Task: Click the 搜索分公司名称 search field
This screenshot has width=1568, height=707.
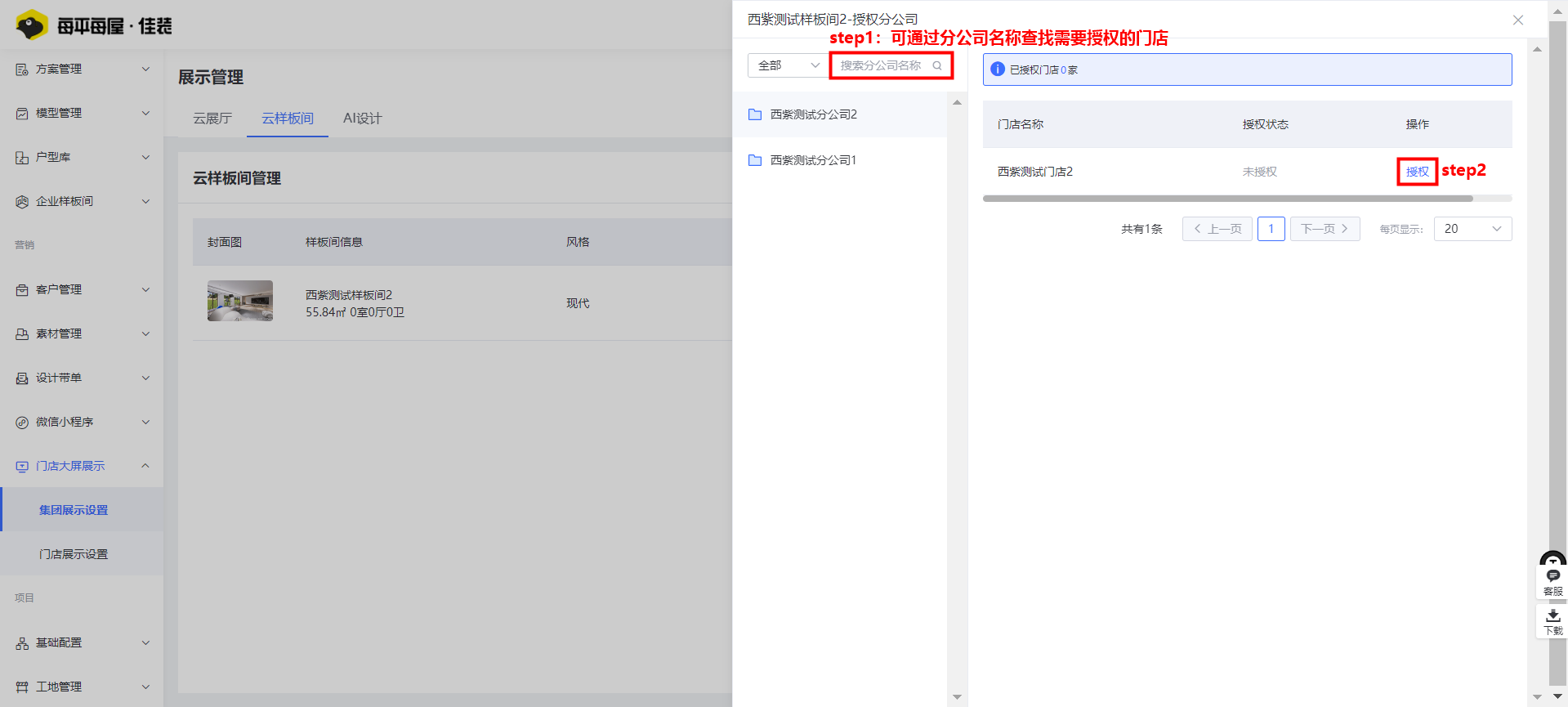Action: coord(891,65)
